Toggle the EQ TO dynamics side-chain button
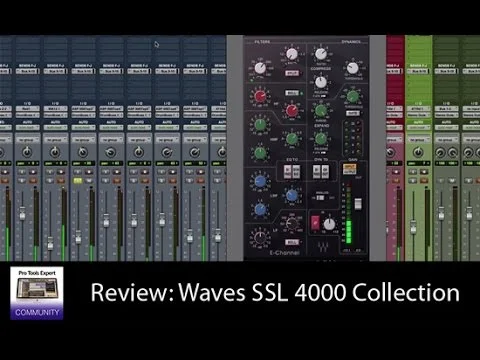 click(296, 172)
